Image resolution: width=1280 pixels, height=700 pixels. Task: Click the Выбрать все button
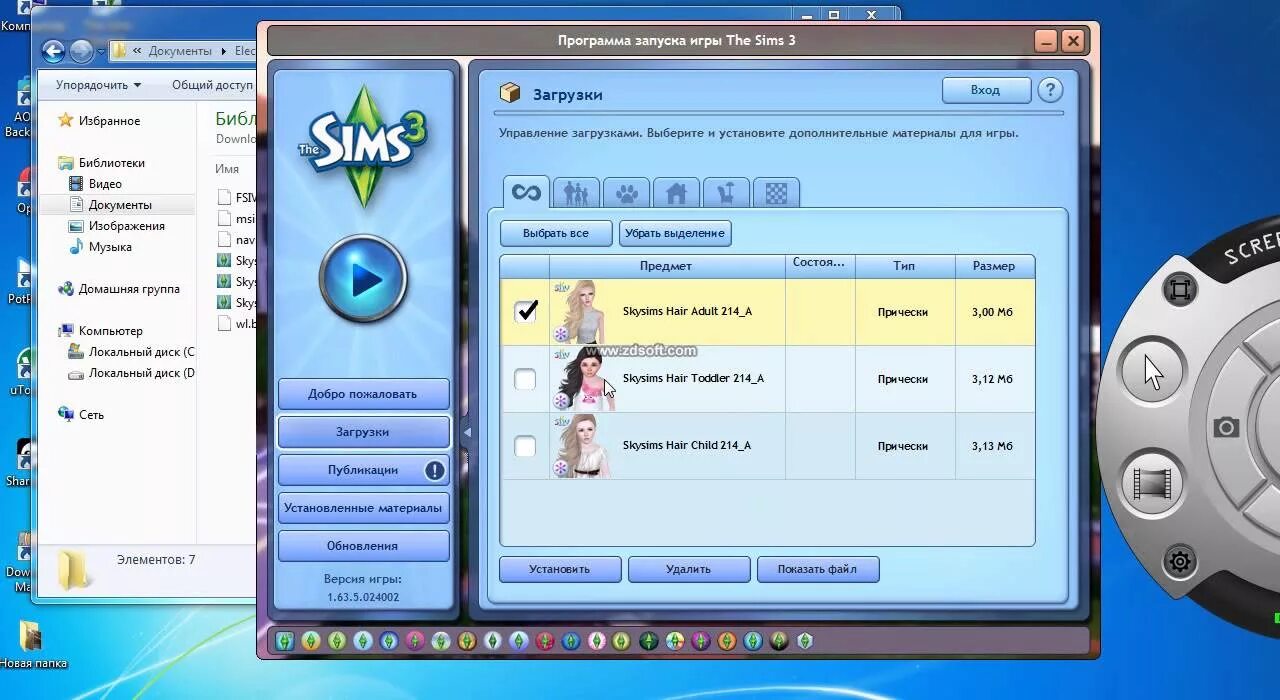click(556, 233)
